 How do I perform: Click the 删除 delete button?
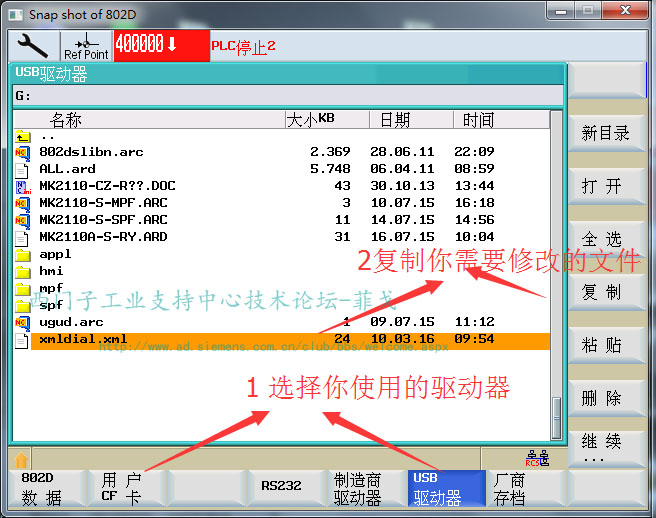click(x=606, y=398)
